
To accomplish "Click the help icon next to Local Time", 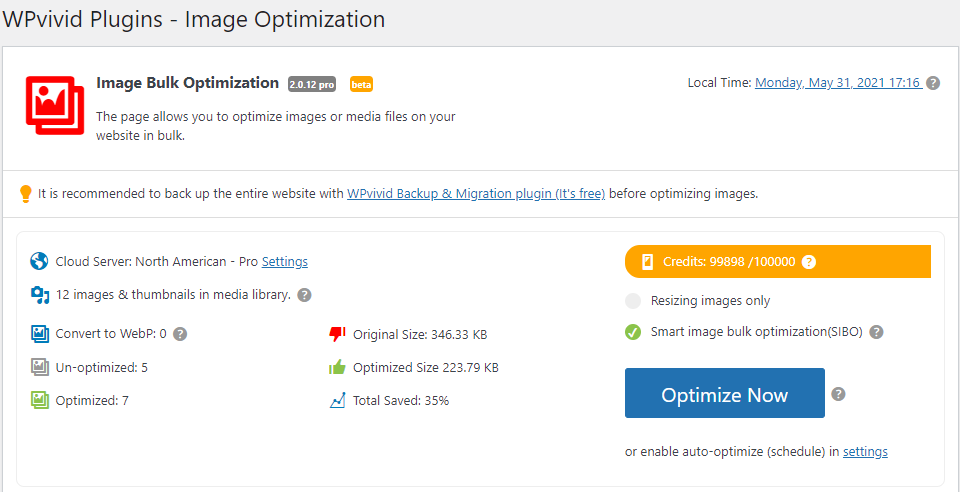I will (932, 83).
